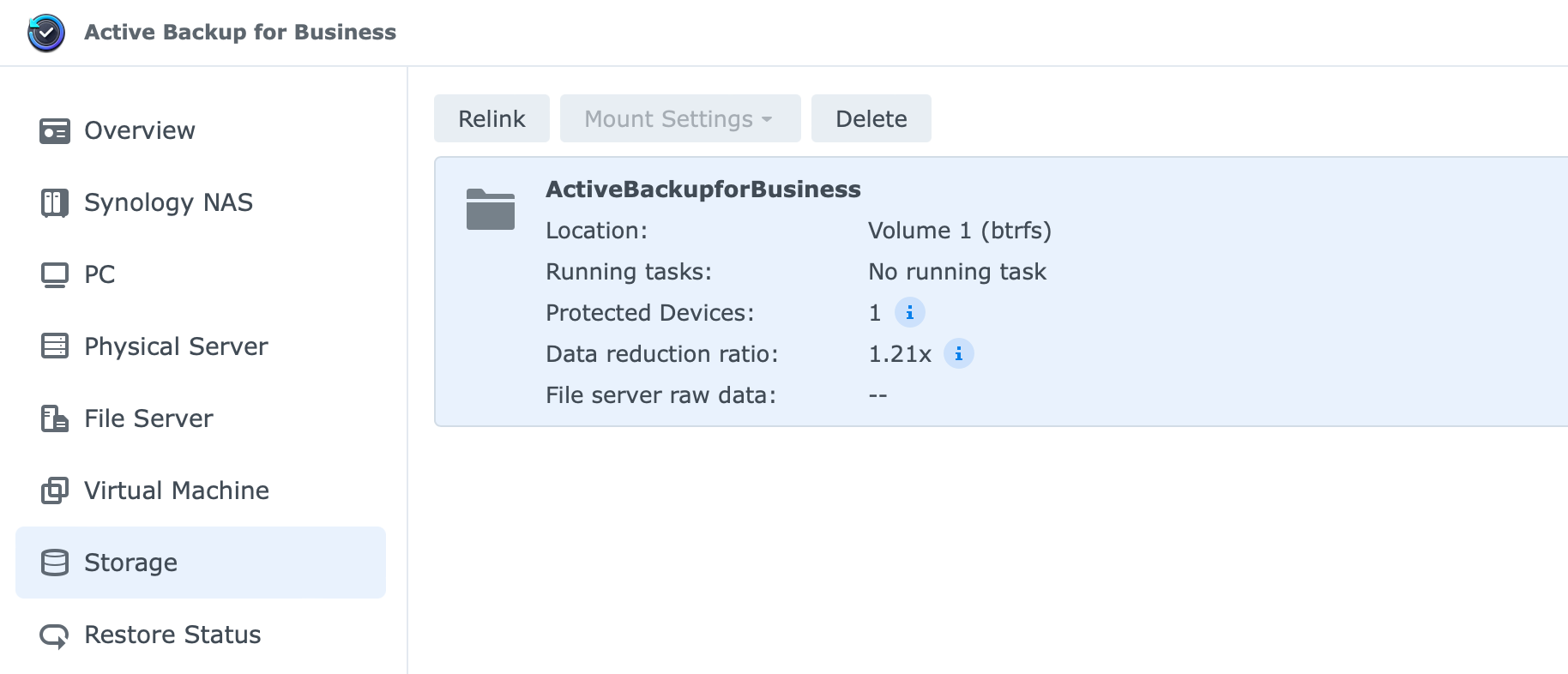Show info for Protected Devices

click(x=910, y=313)
